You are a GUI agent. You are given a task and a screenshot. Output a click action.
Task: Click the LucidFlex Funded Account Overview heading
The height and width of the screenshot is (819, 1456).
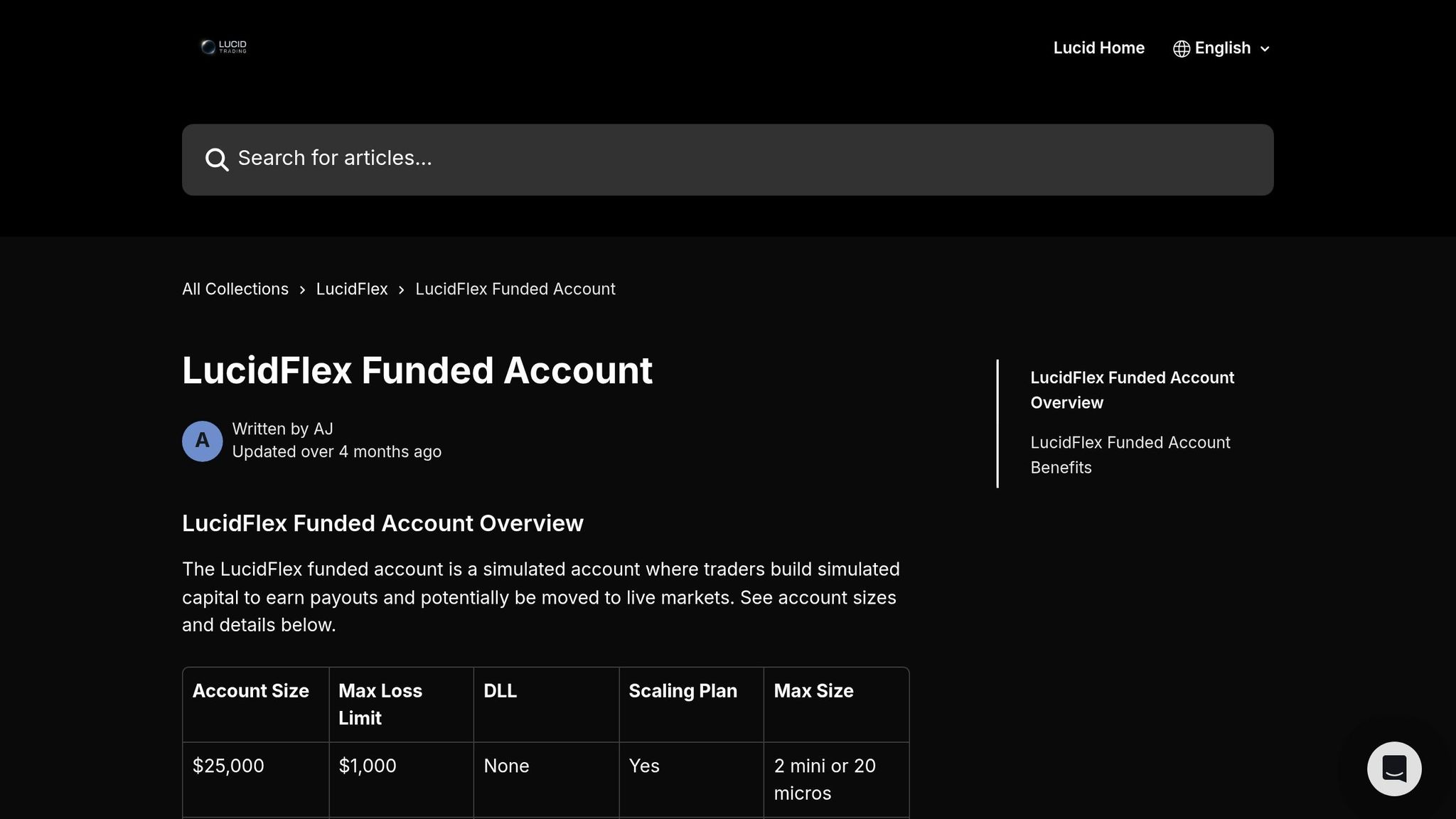tap(382, 523)
